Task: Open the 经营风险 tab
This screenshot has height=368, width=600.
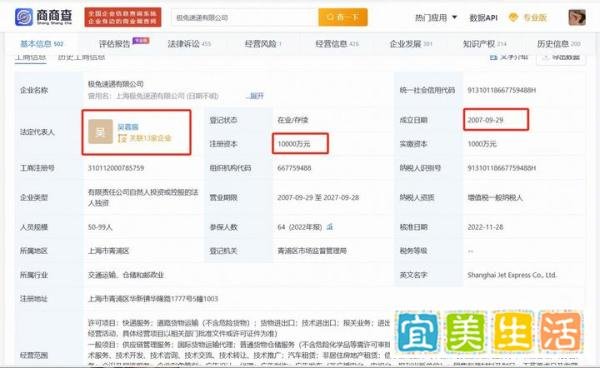Action: (x=263, y=44)
